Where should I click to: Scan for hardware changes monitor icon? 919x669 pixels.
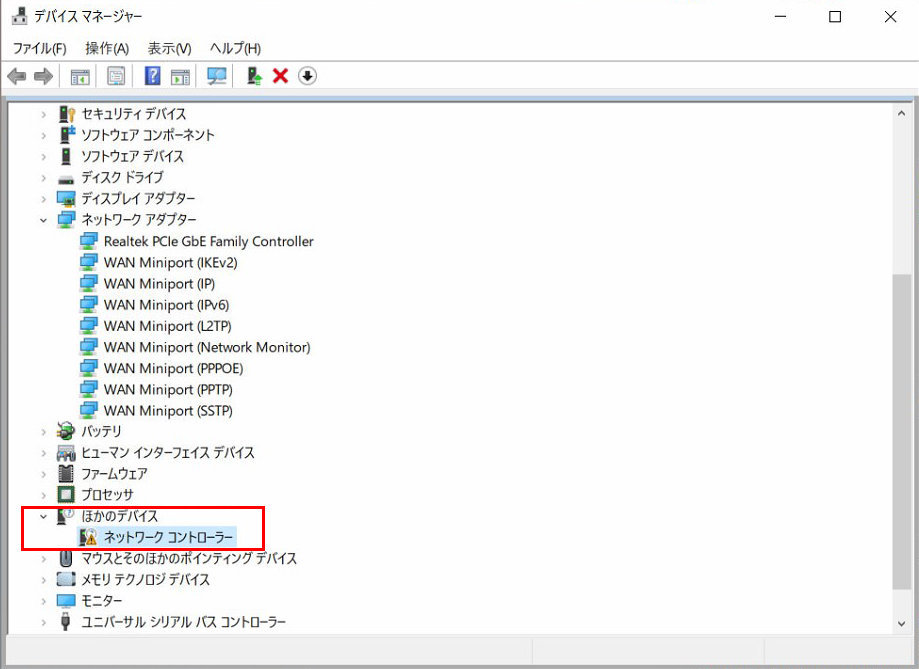tap(217, 76)
